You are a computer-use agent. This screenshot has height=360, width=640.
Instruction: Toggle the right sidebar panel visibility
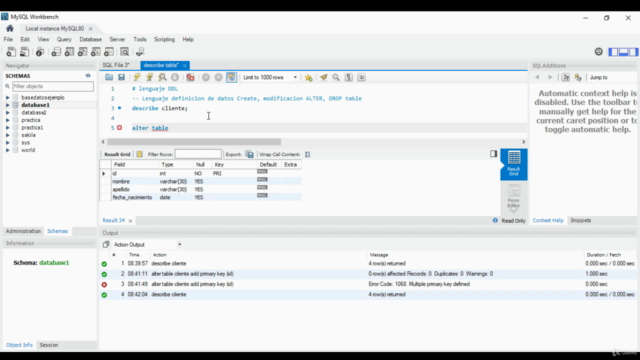(633, 52)
